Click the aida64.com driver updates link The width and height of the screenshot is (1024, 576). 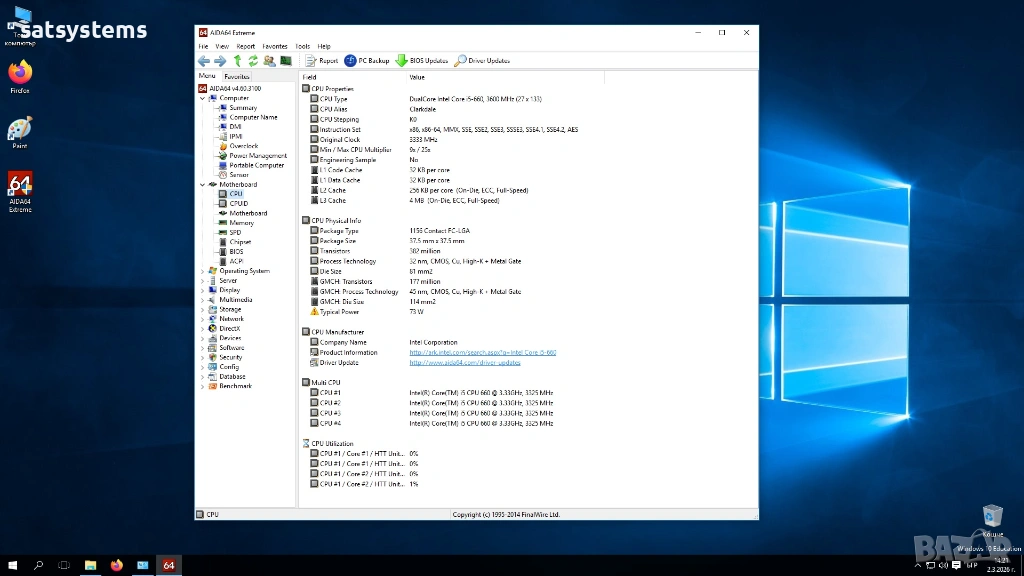click(464, 363)
